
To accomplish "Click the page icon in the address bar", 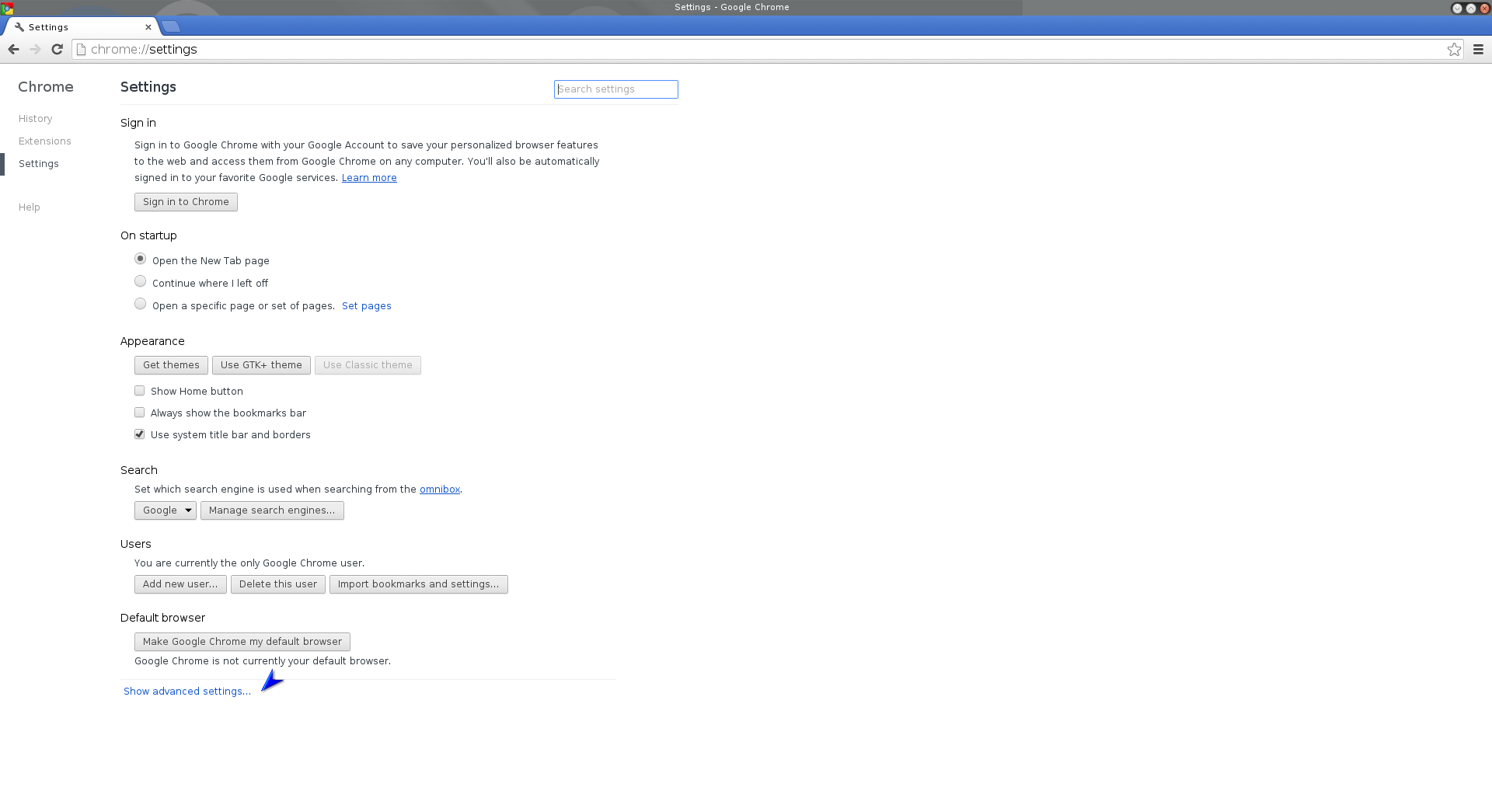I will click(81, 49).
